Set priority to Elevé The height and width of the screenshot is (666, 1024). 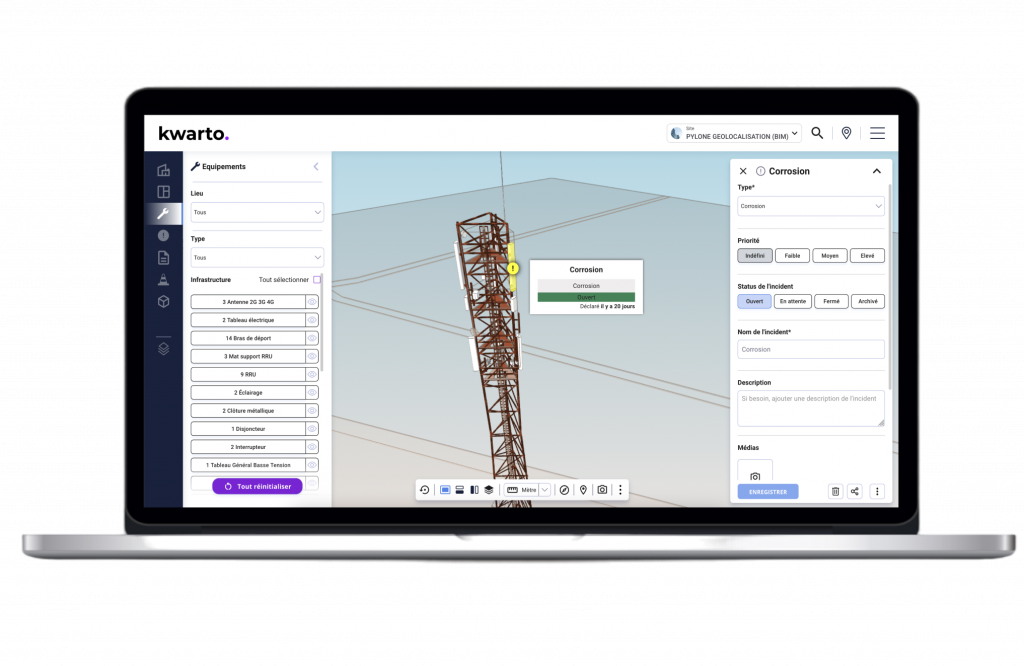click(x=867, y=256)
